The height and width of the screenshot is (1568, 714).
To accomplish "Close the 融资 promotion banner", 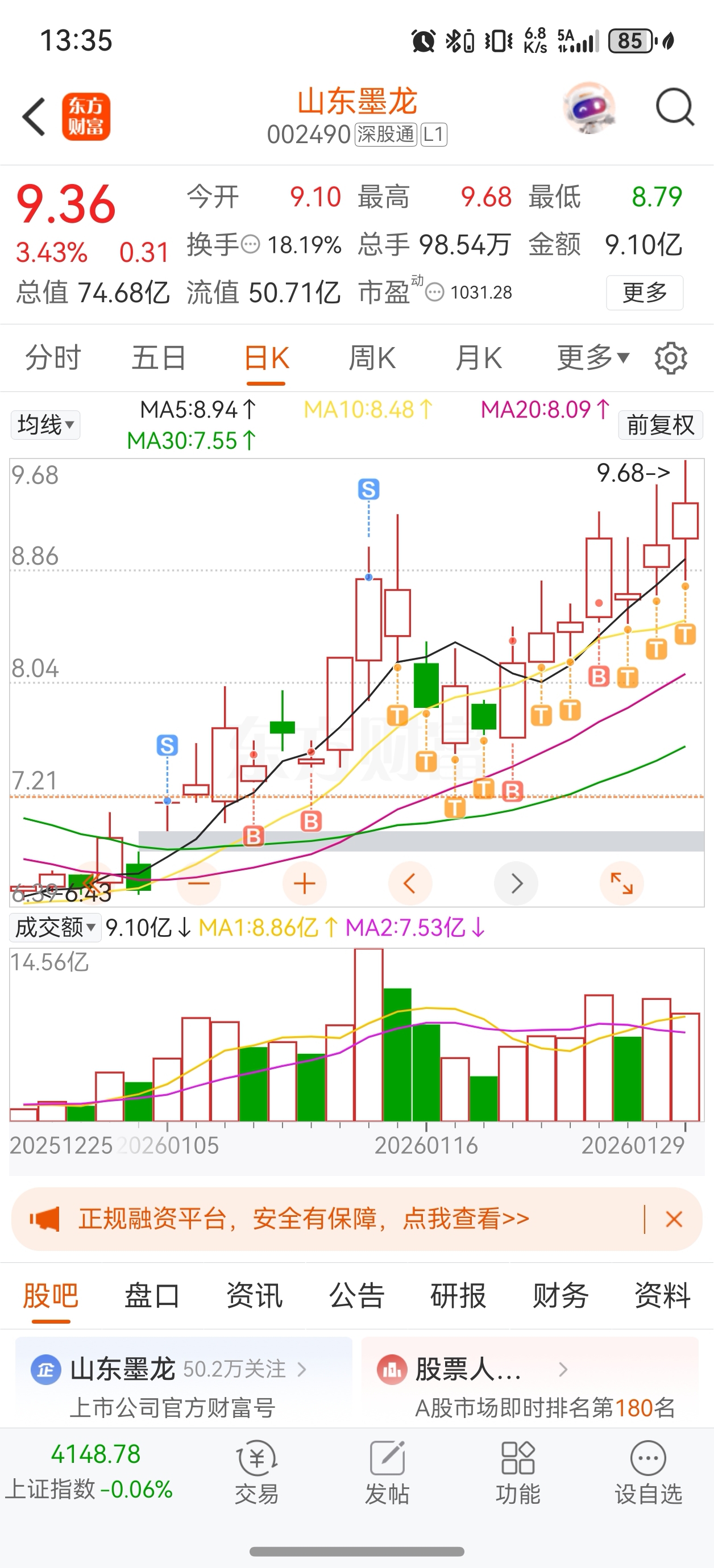I will [674, 1220].
